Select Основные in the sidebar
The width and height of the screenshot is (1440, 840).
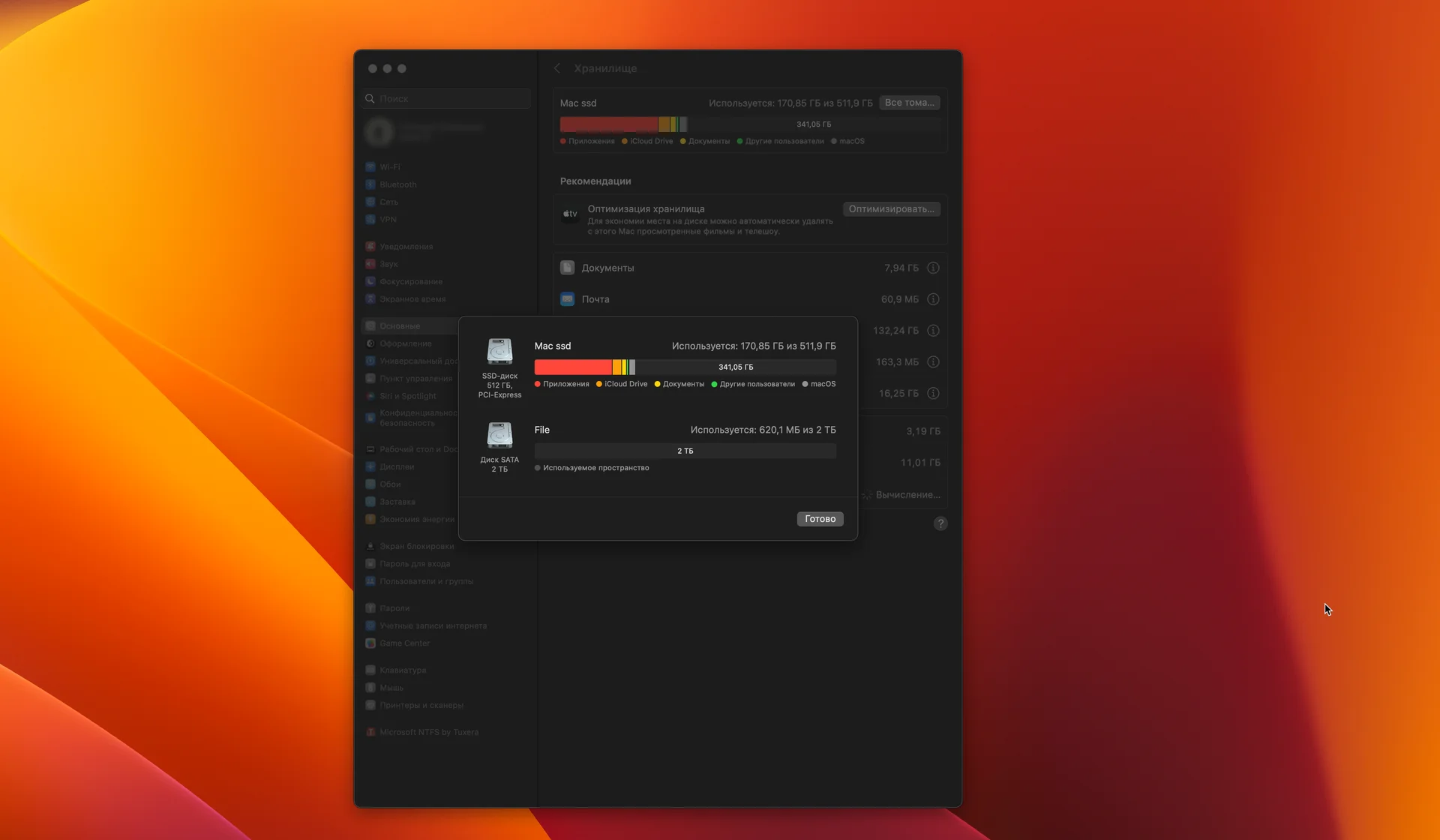pos(410,326)
